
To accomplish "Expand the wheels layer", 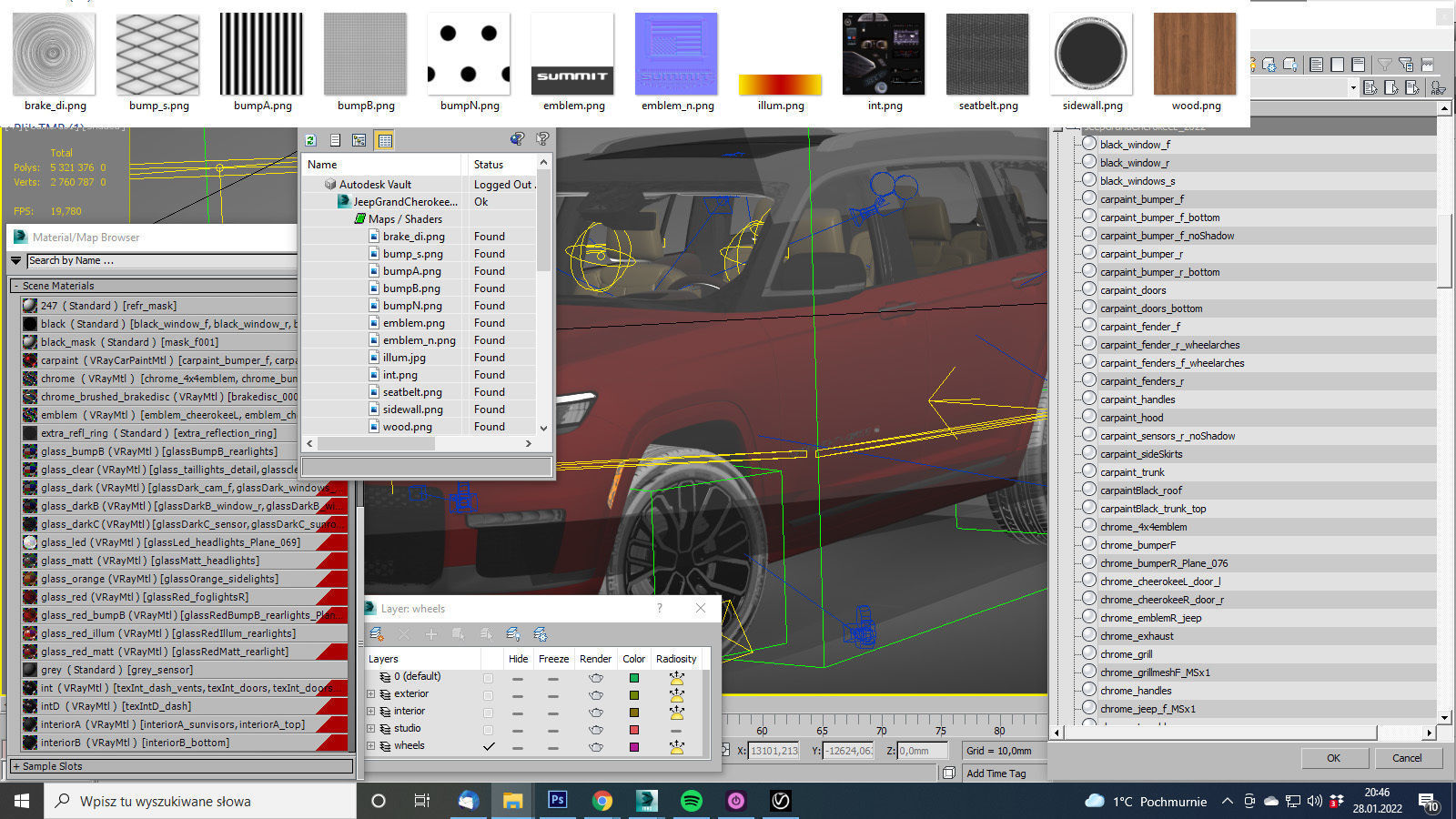I will [370, 745].
